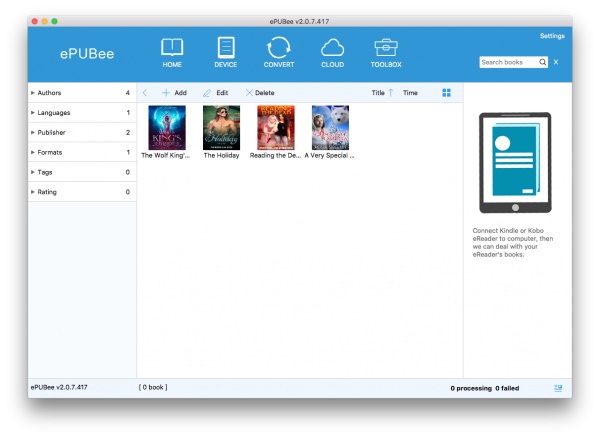Image resolution: width=600 pixels, height=438 pixels.
Task: Click the '[ 0 book ]' status text
Action: point(153,387)
